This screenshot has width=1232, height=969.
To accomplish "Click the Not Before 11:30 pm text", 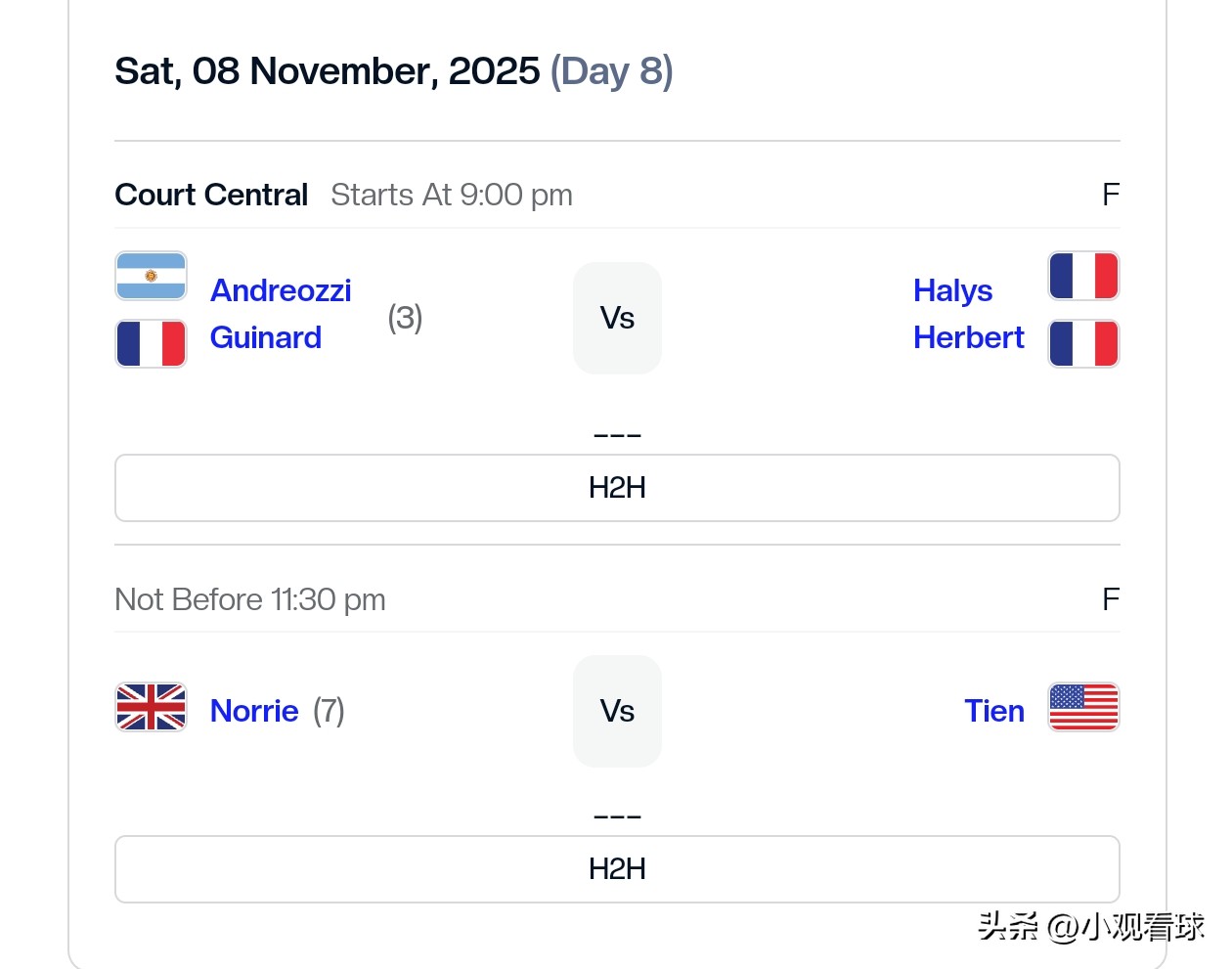I will click(x=250, y=599).
